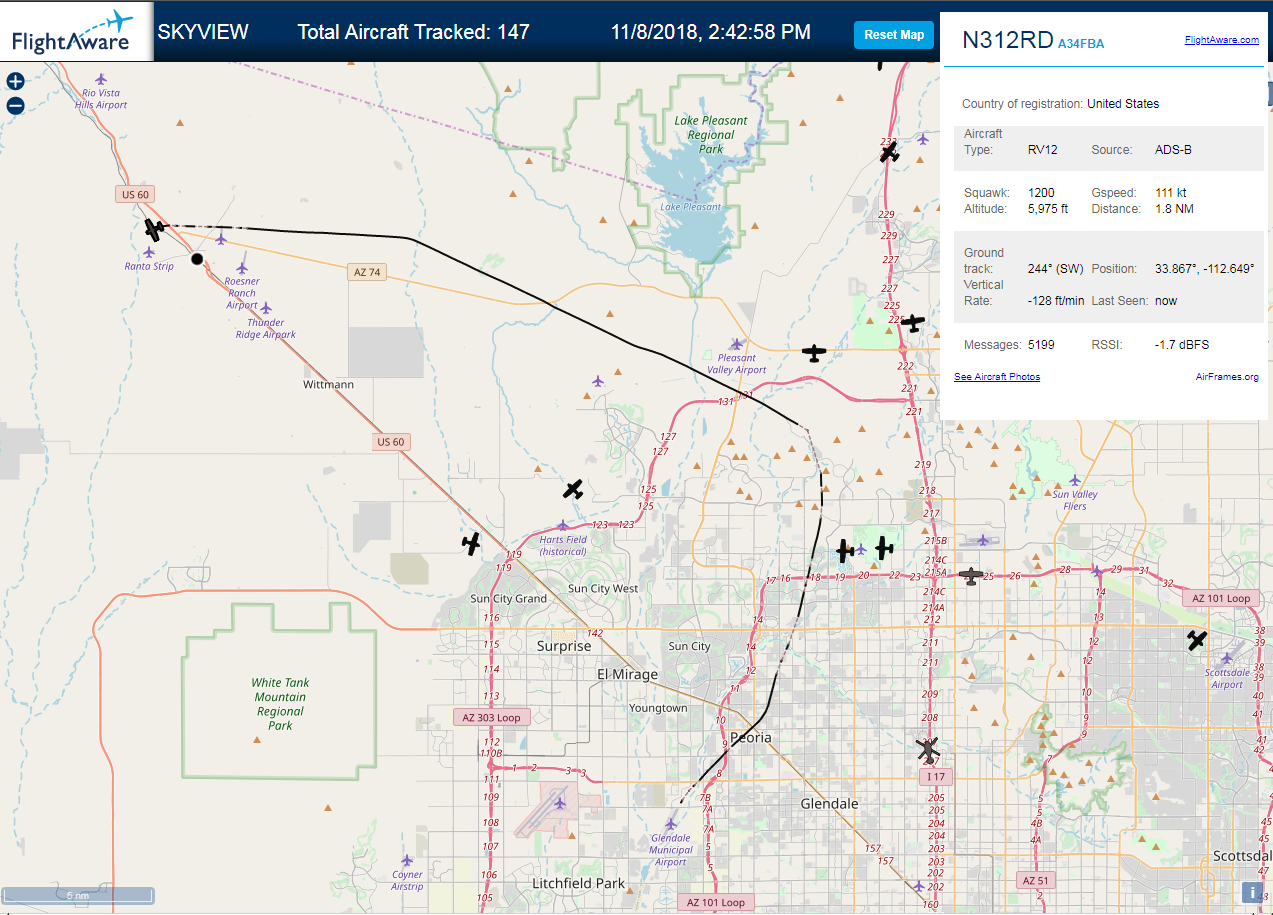Select aircraft near exit 225 on I-17
Screen dimensions: 1273x915
coord(912,322)
